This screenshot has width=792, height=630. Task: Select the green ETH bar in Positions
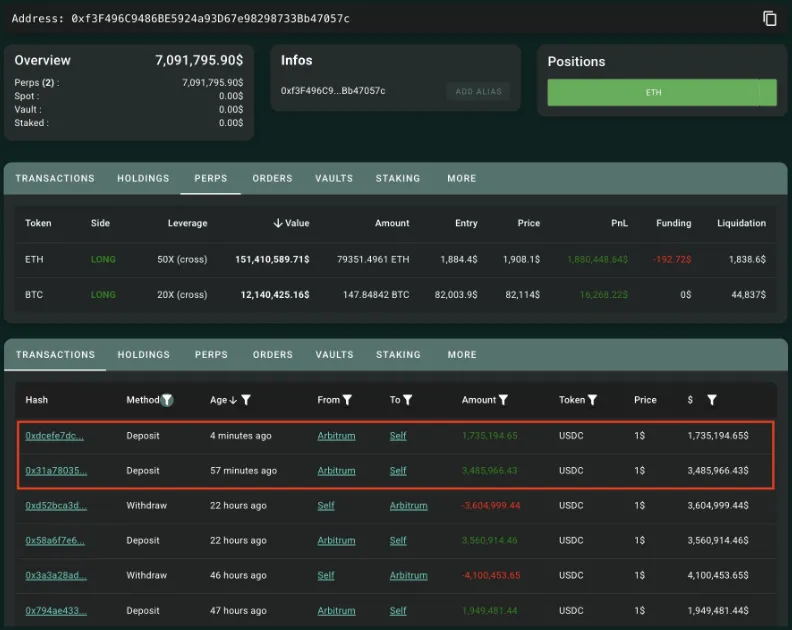(x=653, y=93)
